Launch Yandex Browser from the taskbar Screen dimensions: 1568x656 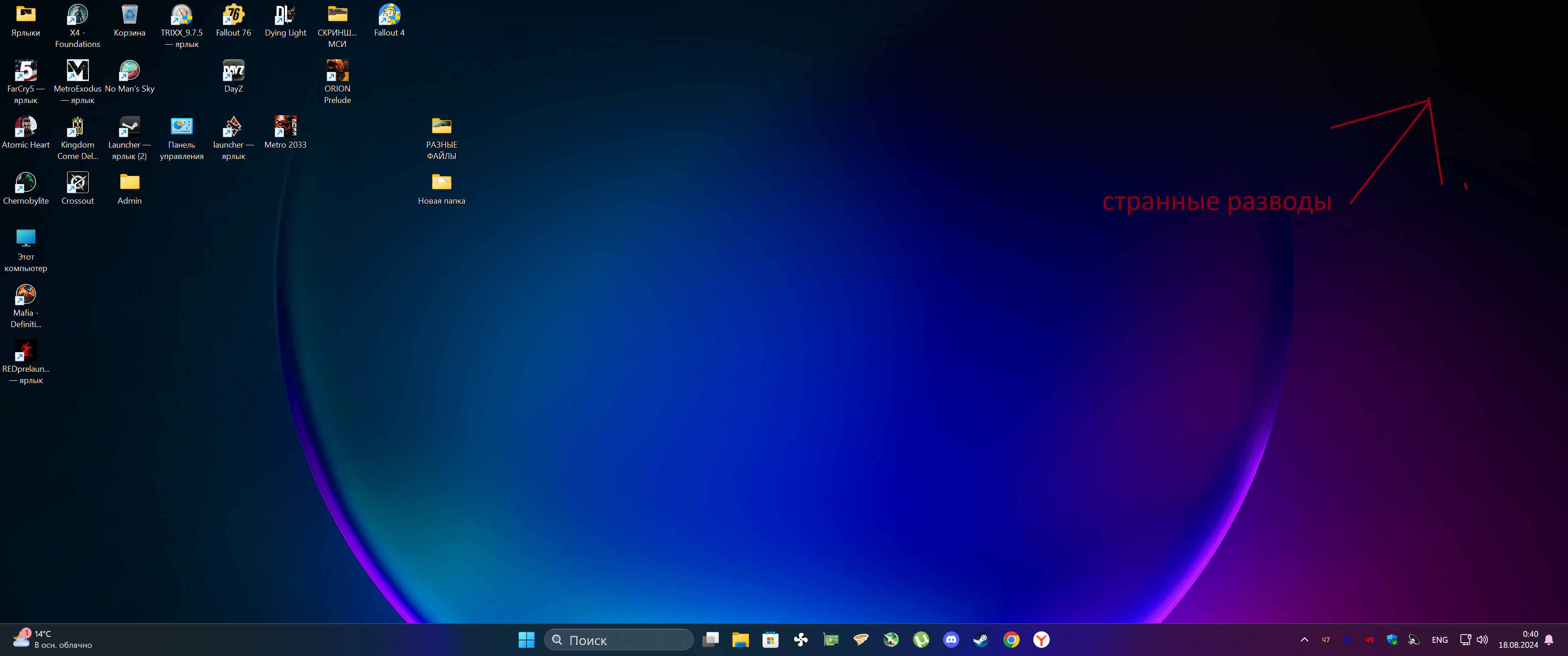pyautogui.click(x=1041, y=640)
